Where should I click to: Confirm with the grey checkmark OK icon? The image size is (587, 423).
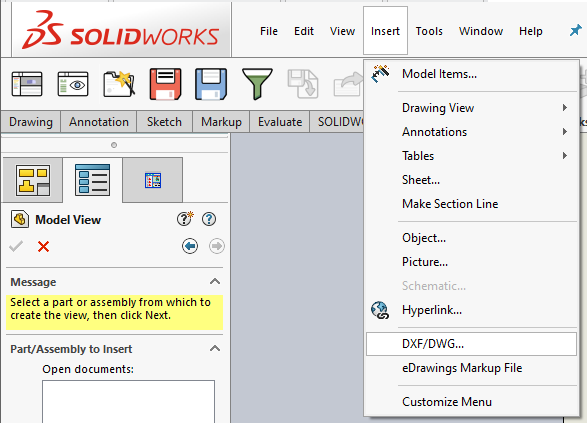pos(16,246)
